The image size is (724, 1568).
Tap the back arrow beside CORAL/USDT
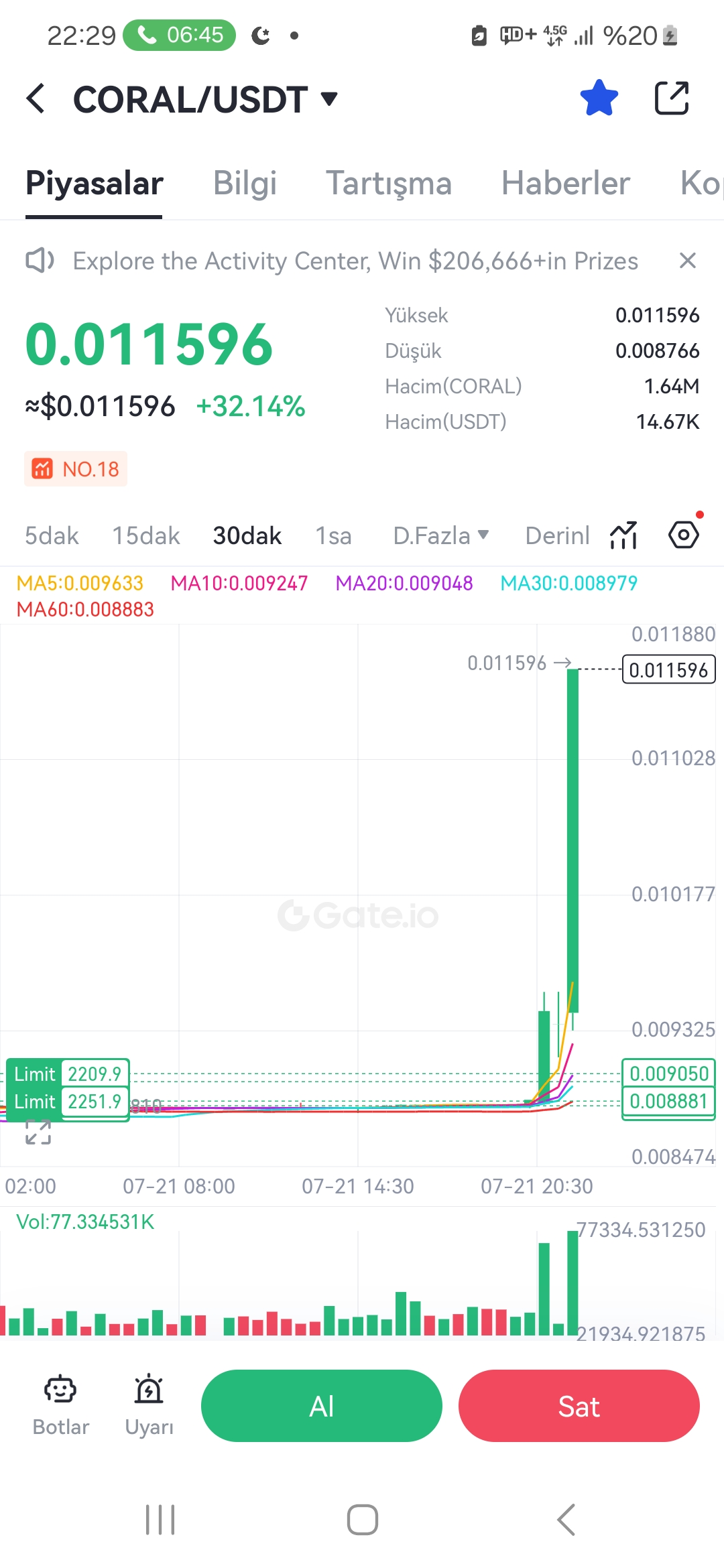pyautogui.click(x=36, y=99)
